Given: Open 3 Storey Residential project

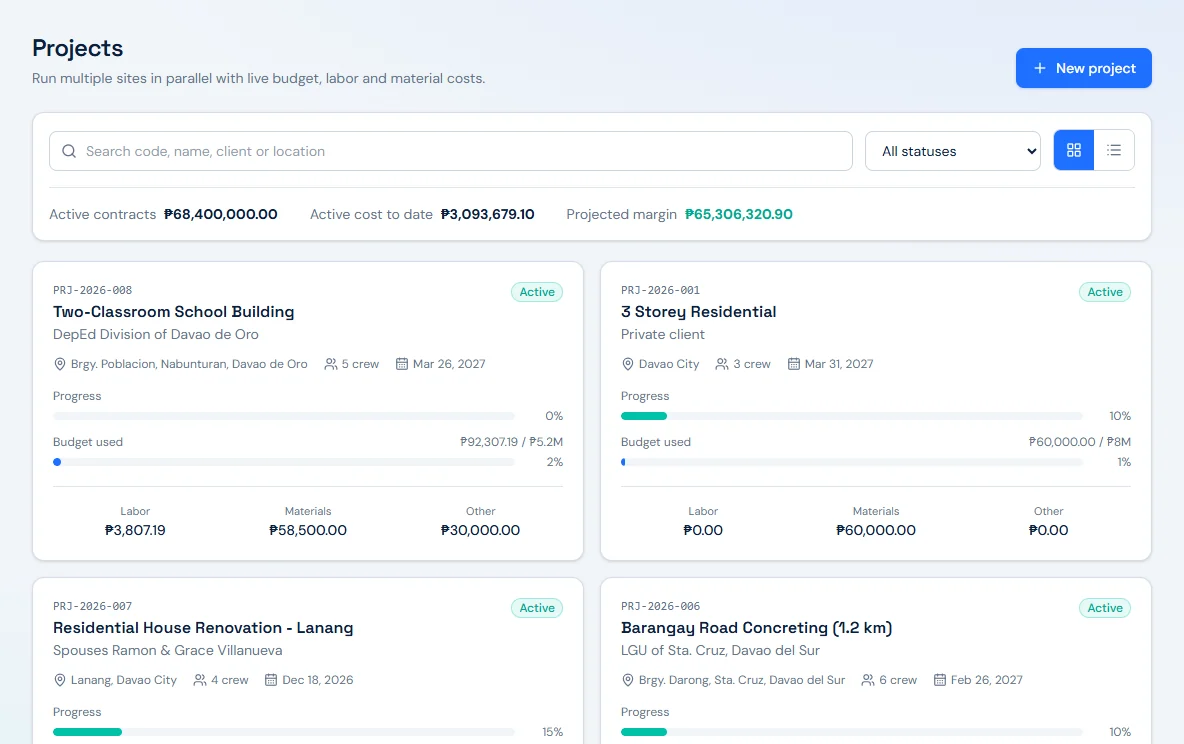Looking at the screenshot, I should coord(698,312).
